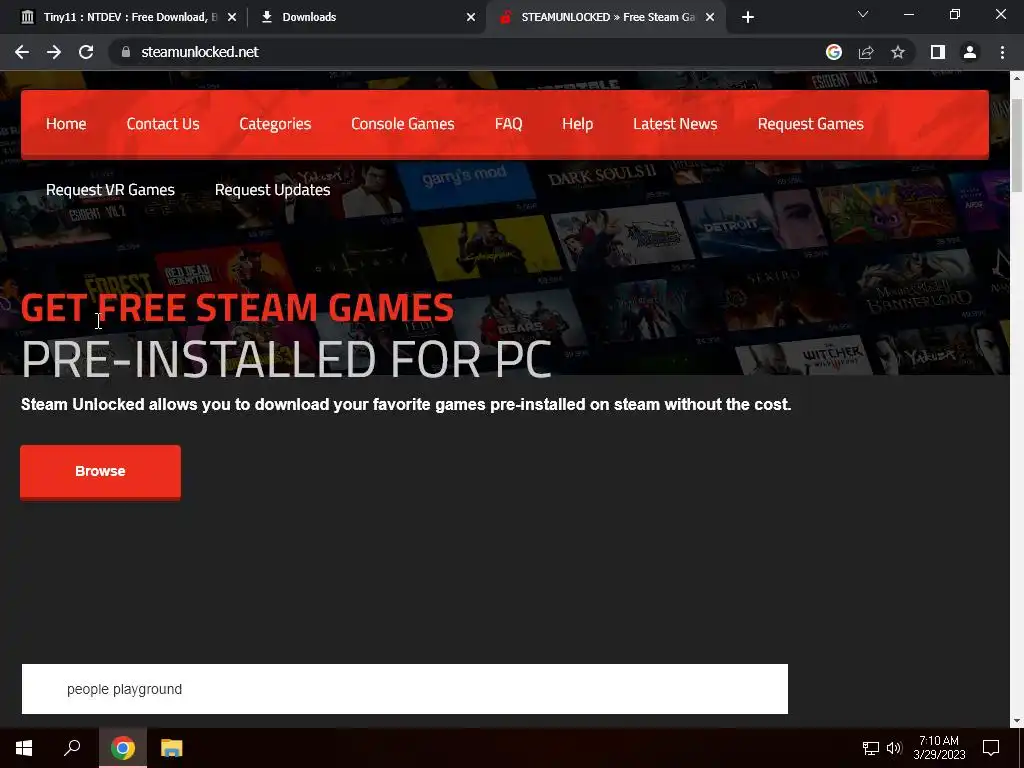Viewport: 1024px width, 768px height.
Task: View Latest News
Action: [675, 123]
